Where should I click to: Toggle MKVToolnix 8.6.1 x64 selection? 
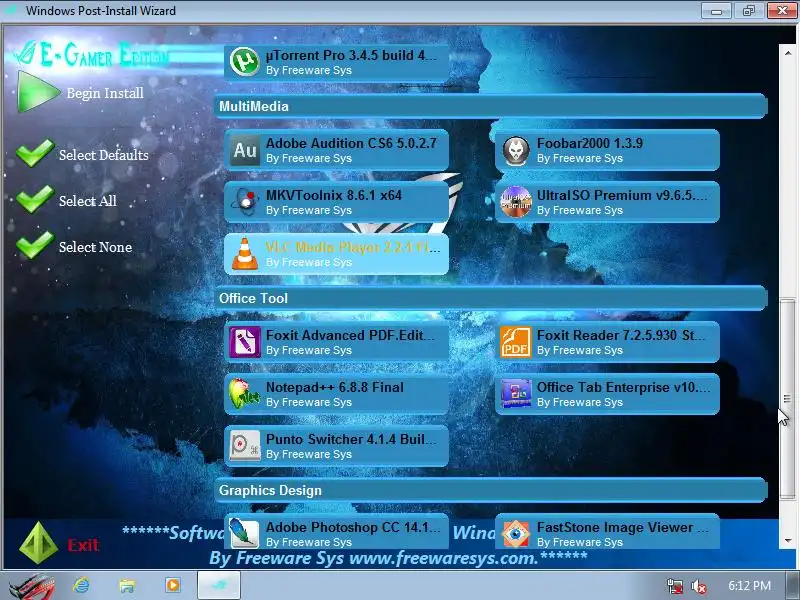tap(336, 202)
